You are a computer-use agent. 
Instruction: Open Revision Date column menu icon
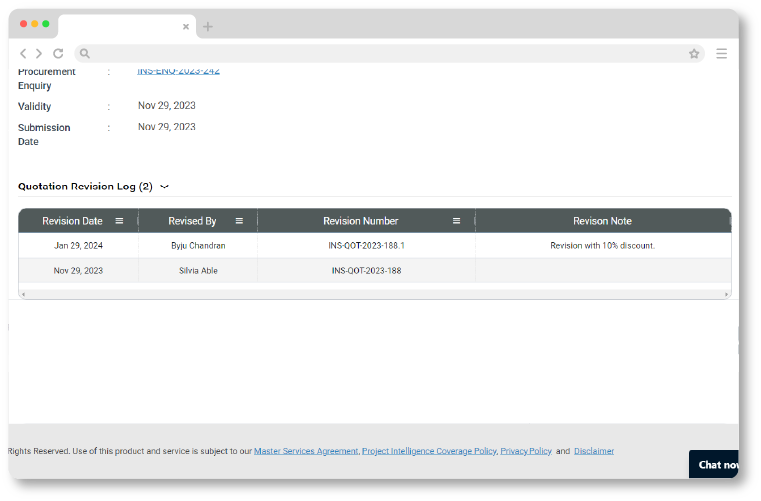tap(119, 221)
